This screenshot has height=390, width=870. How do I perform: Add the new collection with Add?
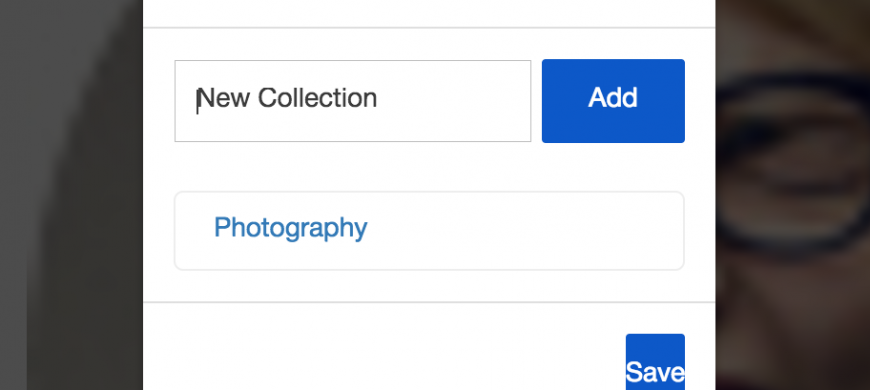click(613, 100)
